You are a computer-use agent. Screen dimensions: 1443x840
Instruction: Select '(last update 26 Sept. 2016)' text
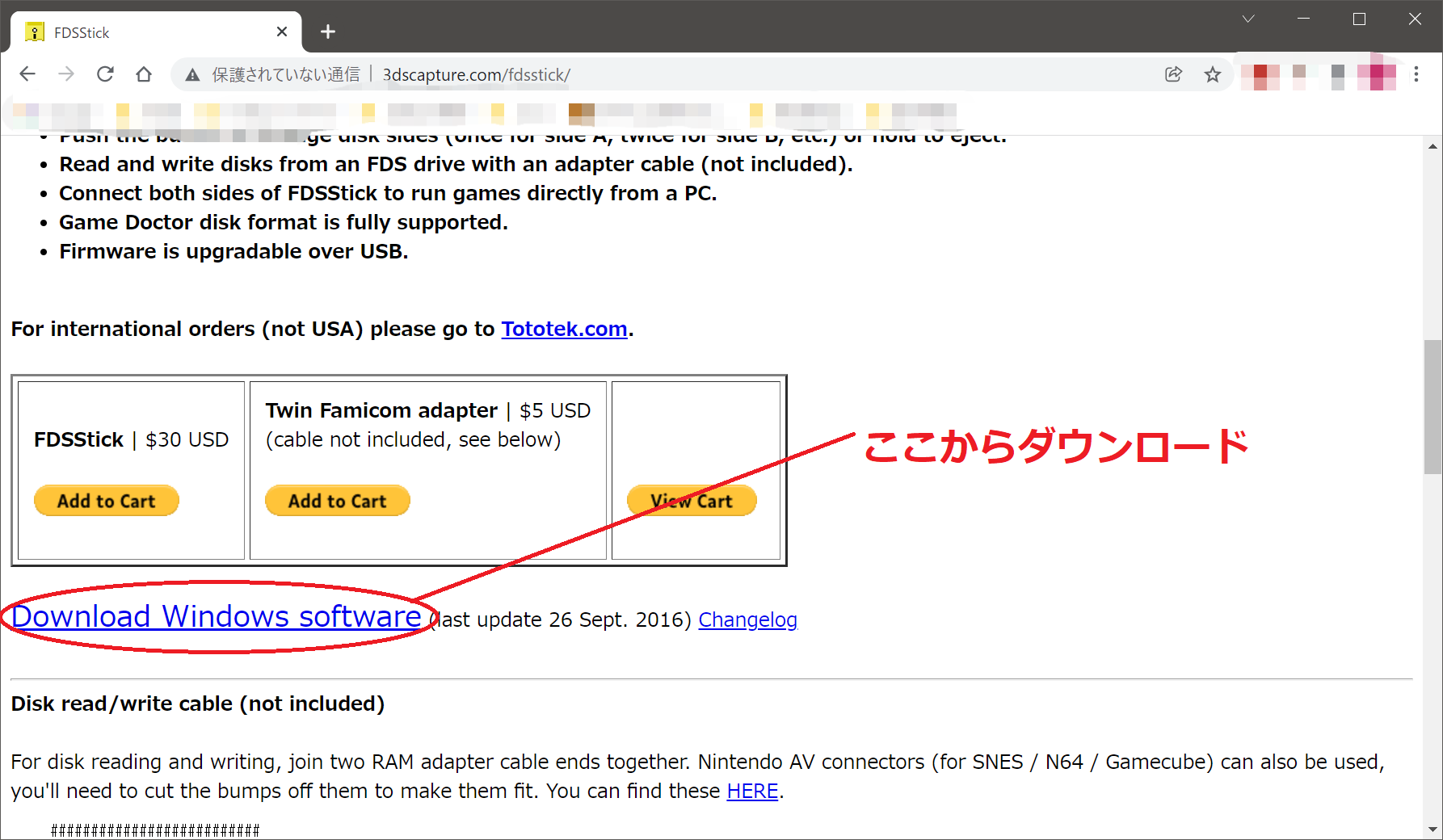560,619
